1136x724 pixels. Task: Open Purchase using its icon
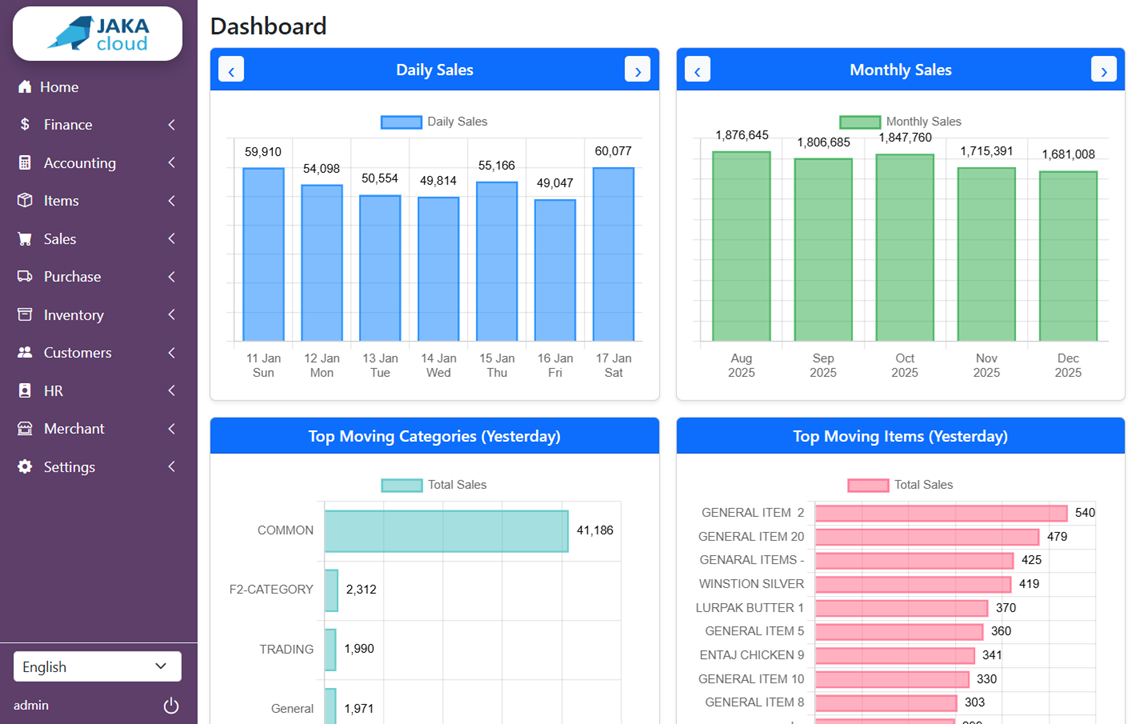24,276
